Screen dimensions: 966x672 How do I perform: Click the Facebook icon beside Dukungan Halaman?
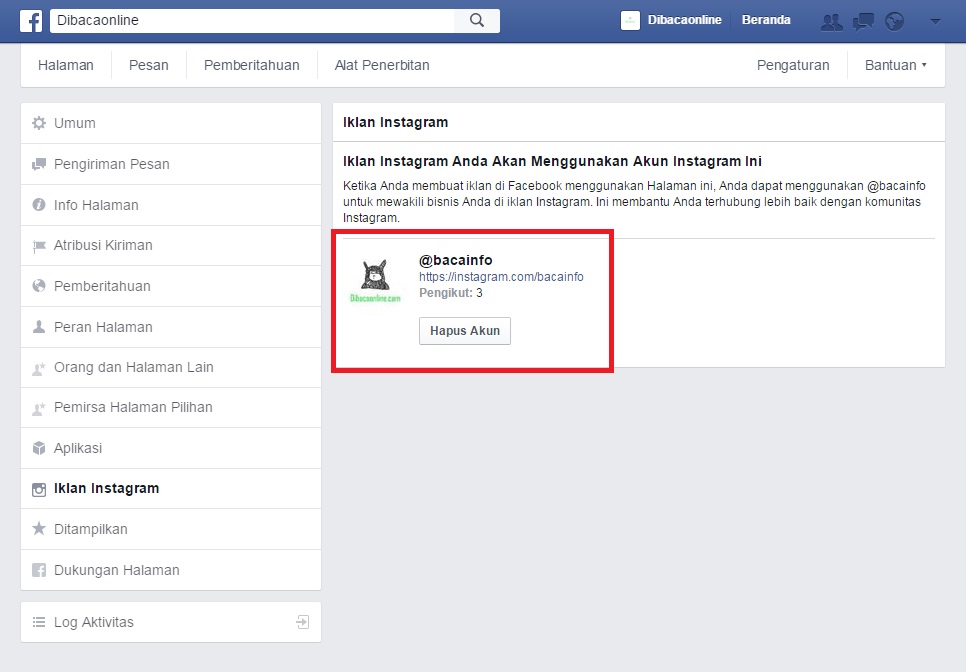point(39,570)
